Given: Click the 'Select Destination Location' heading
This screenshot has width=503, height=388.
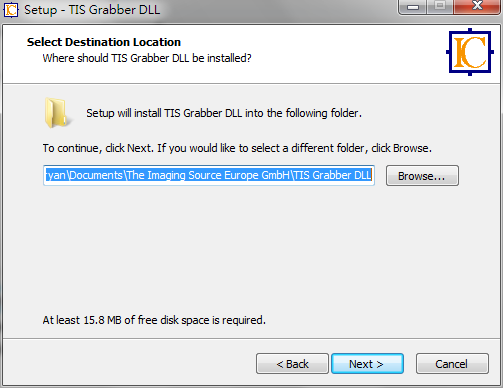Looking at the screenshot, I should [104, 42].
